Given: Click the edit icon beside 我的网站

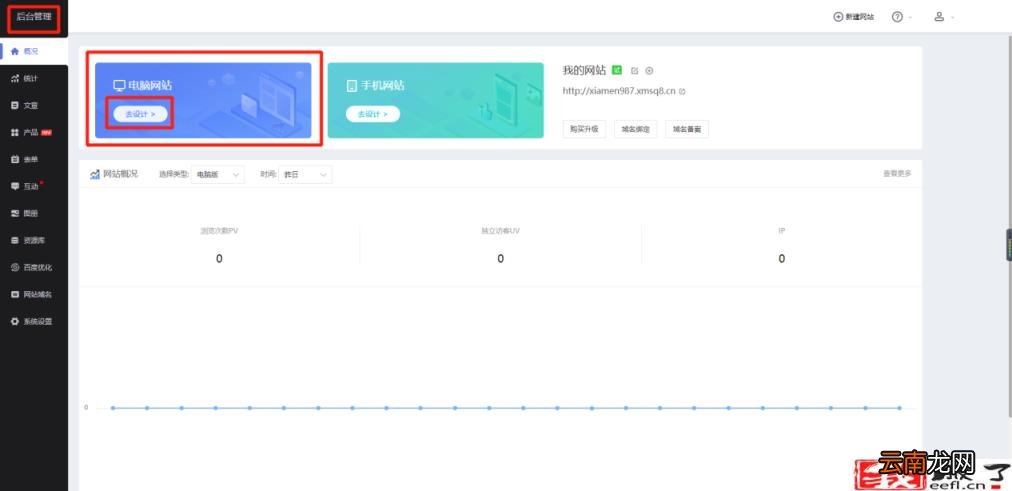Looking at the screenshot, I should click(634, 70).
